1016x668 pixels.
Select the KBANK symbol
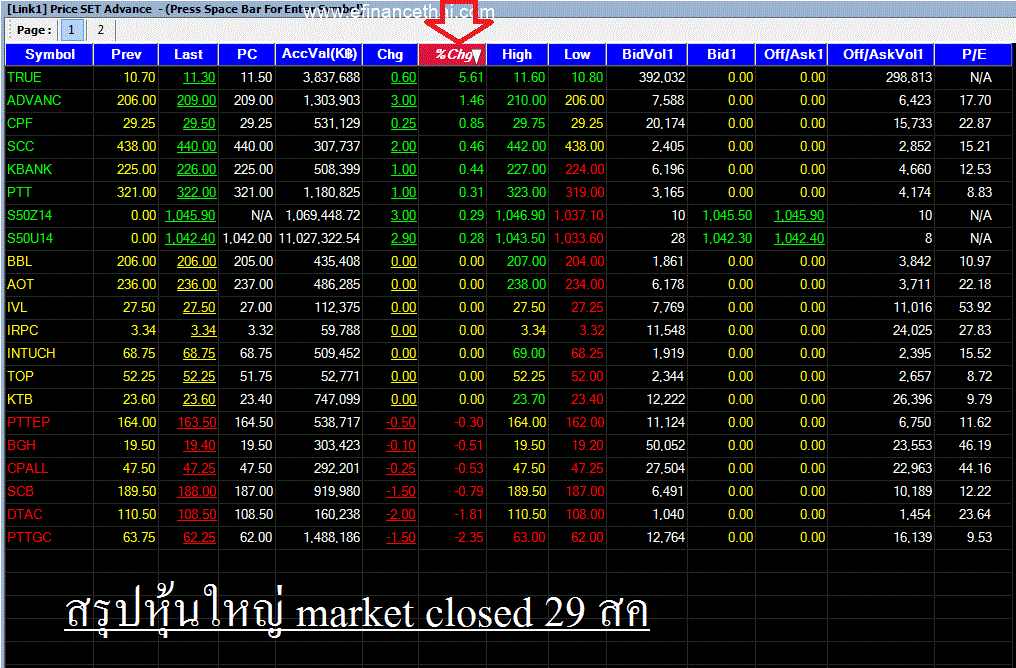click(30, 170)
